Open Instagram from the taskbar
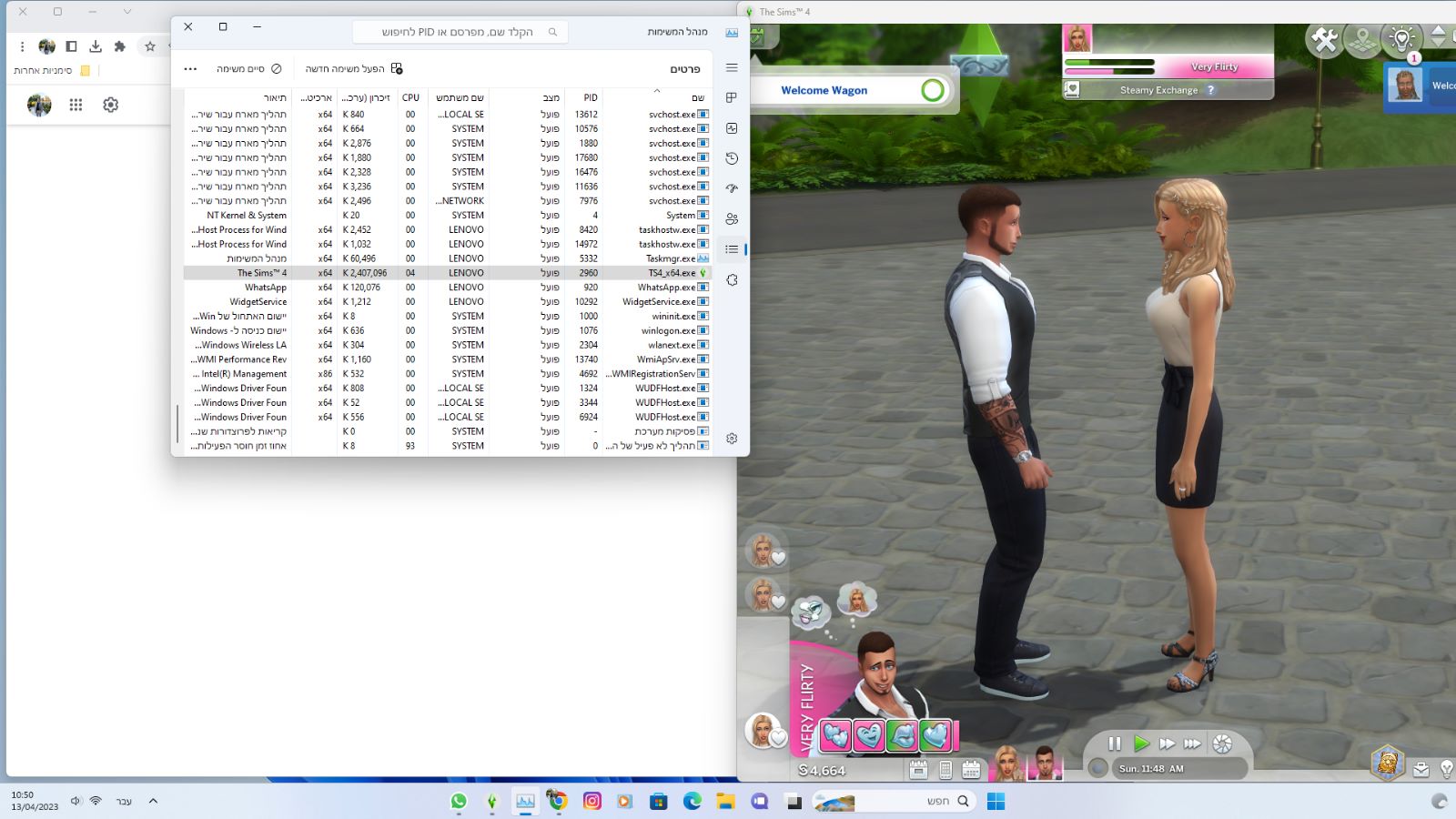The image size is (1456, 819). click(592, 801)
